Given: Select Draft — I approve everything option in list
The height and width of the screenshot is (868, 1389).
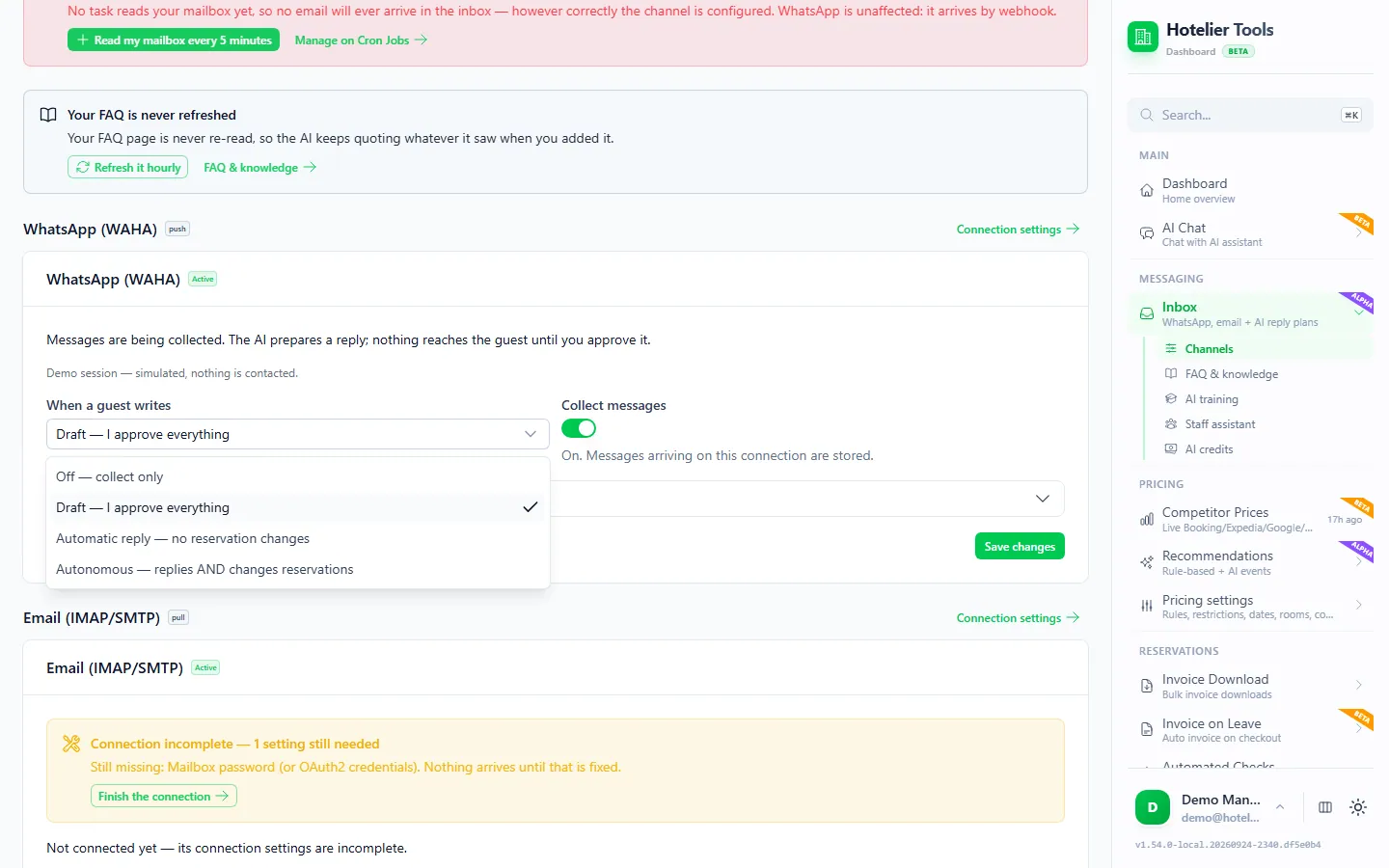Looking at the screenshot, I should [298, 507].
